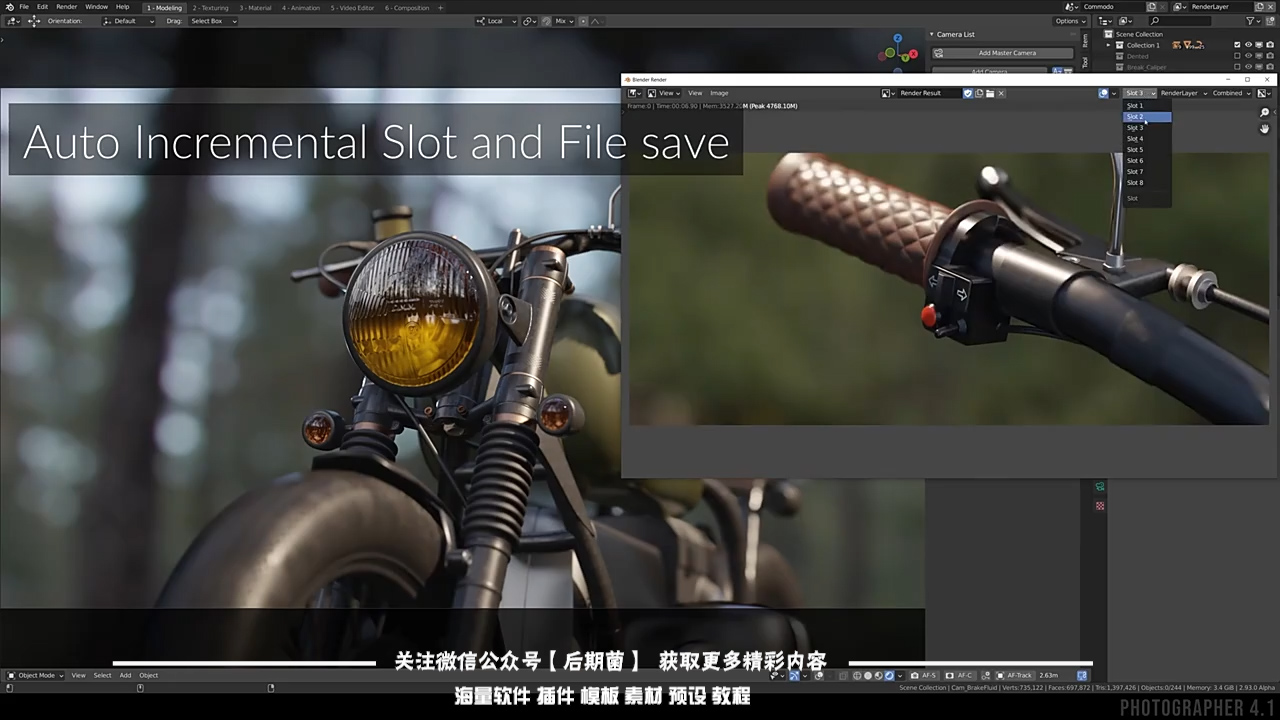Switch to the 5 - Video Editor workspace tab

click(353, 7)
